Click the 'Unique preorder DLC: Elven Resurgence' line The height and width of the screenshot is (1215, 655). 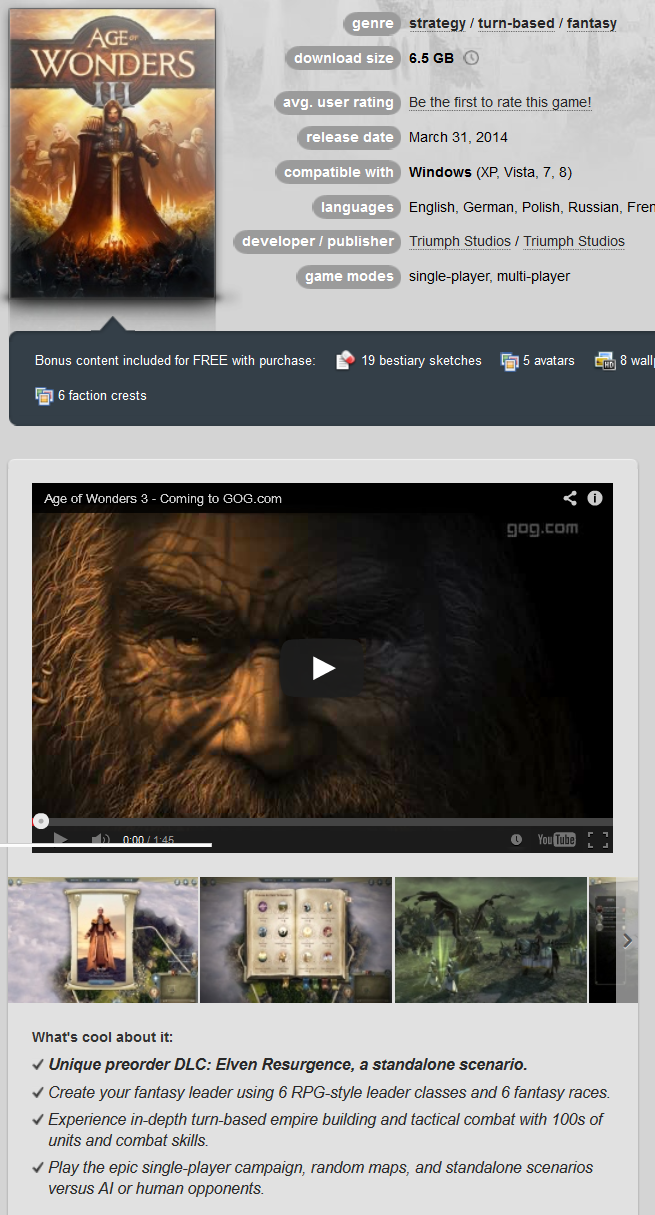288,1064
